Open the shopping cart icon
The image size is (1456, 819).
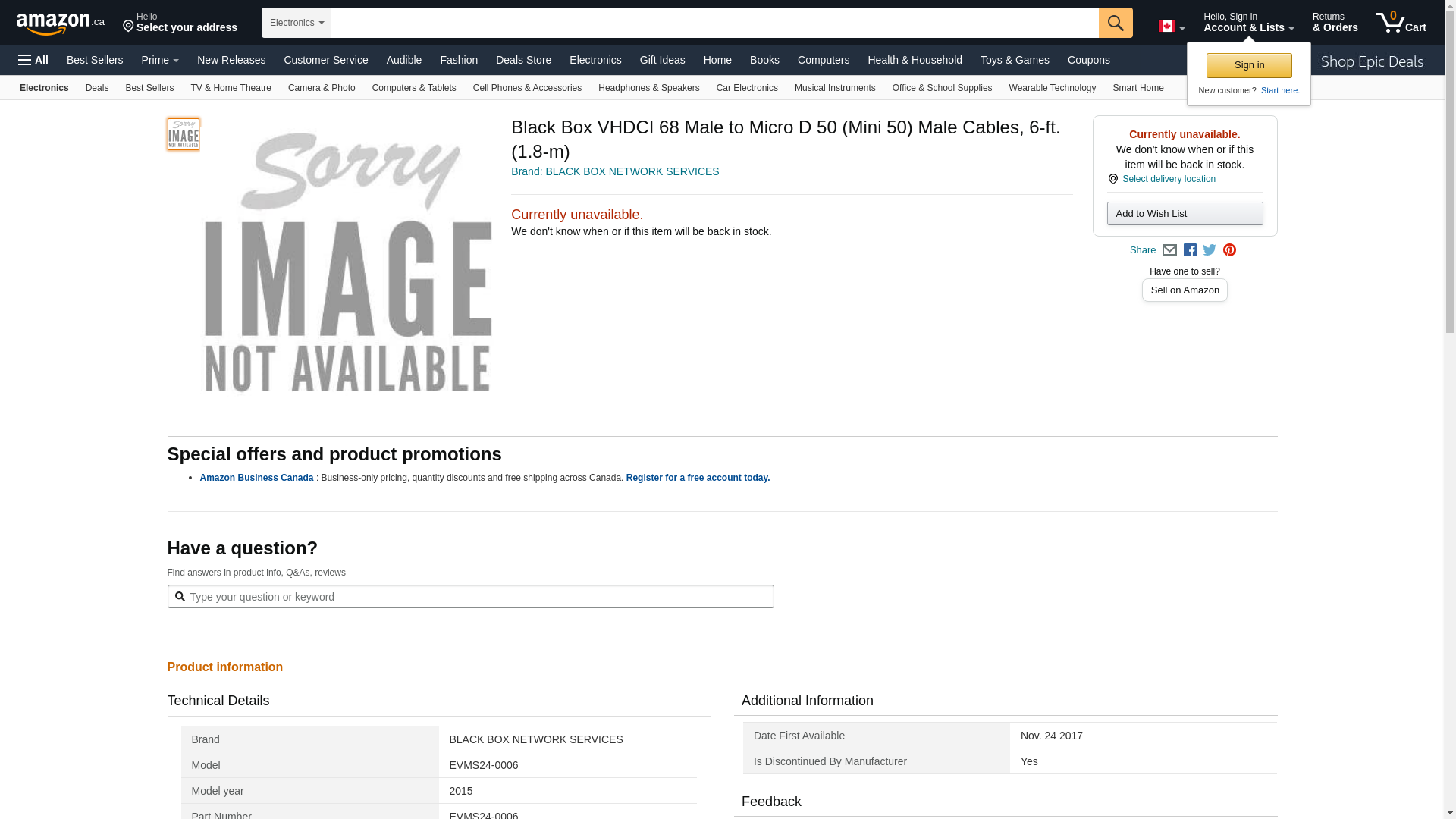(1401, 23)
